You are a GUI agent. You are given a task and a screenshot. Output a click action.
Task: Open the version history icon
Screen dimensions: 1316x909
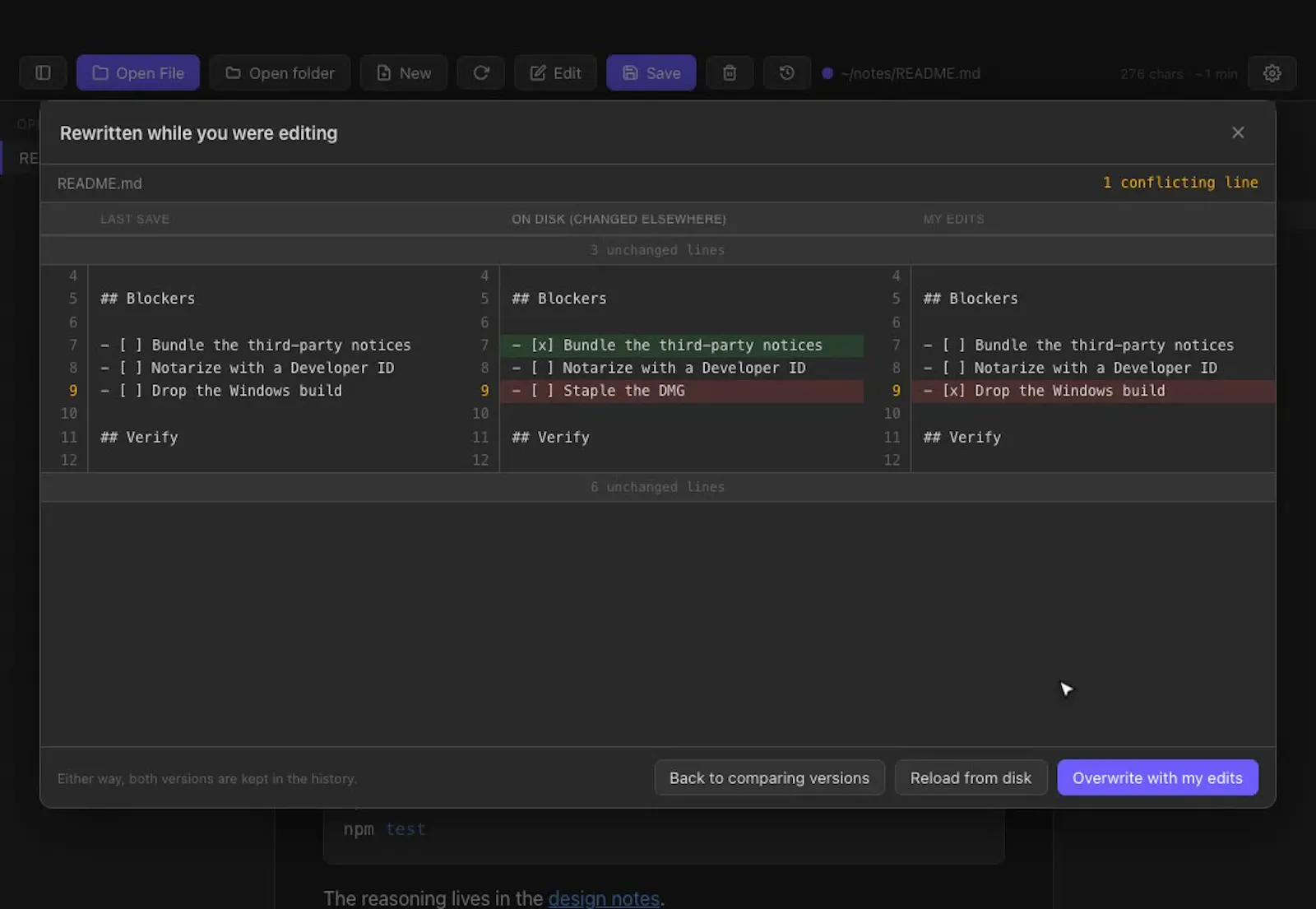[787, 73]
